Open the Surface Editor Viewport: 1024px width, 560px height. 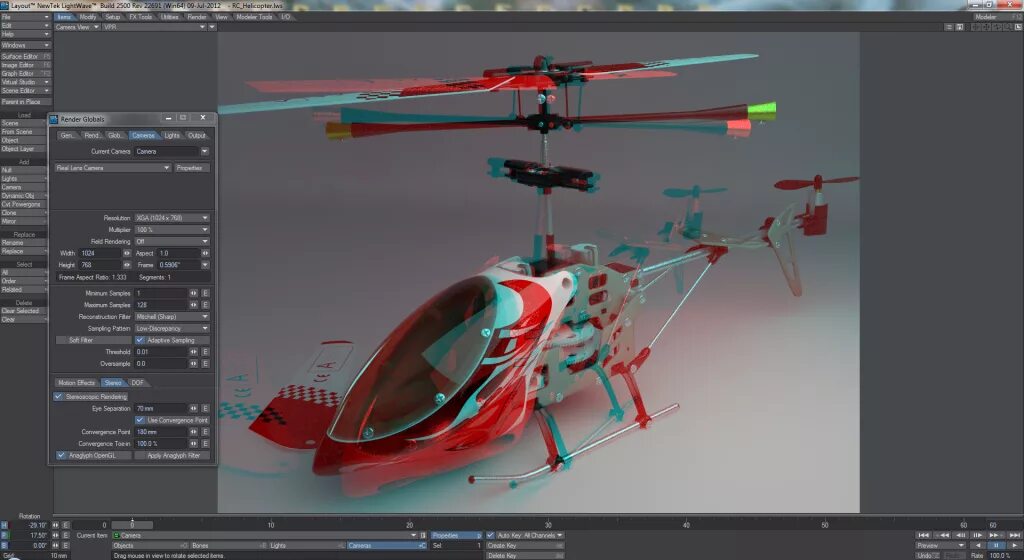coord(25,56)
